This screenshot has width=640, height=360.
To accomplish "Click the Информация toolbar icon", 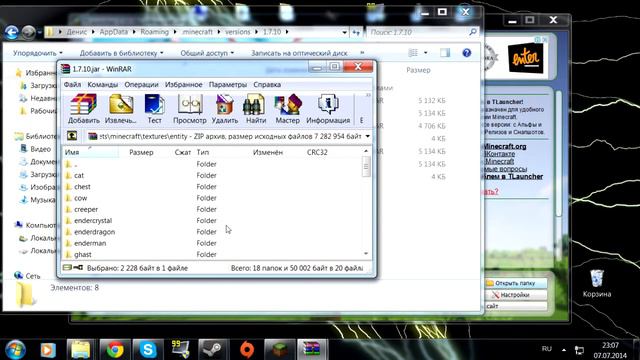I will point(328,109).
